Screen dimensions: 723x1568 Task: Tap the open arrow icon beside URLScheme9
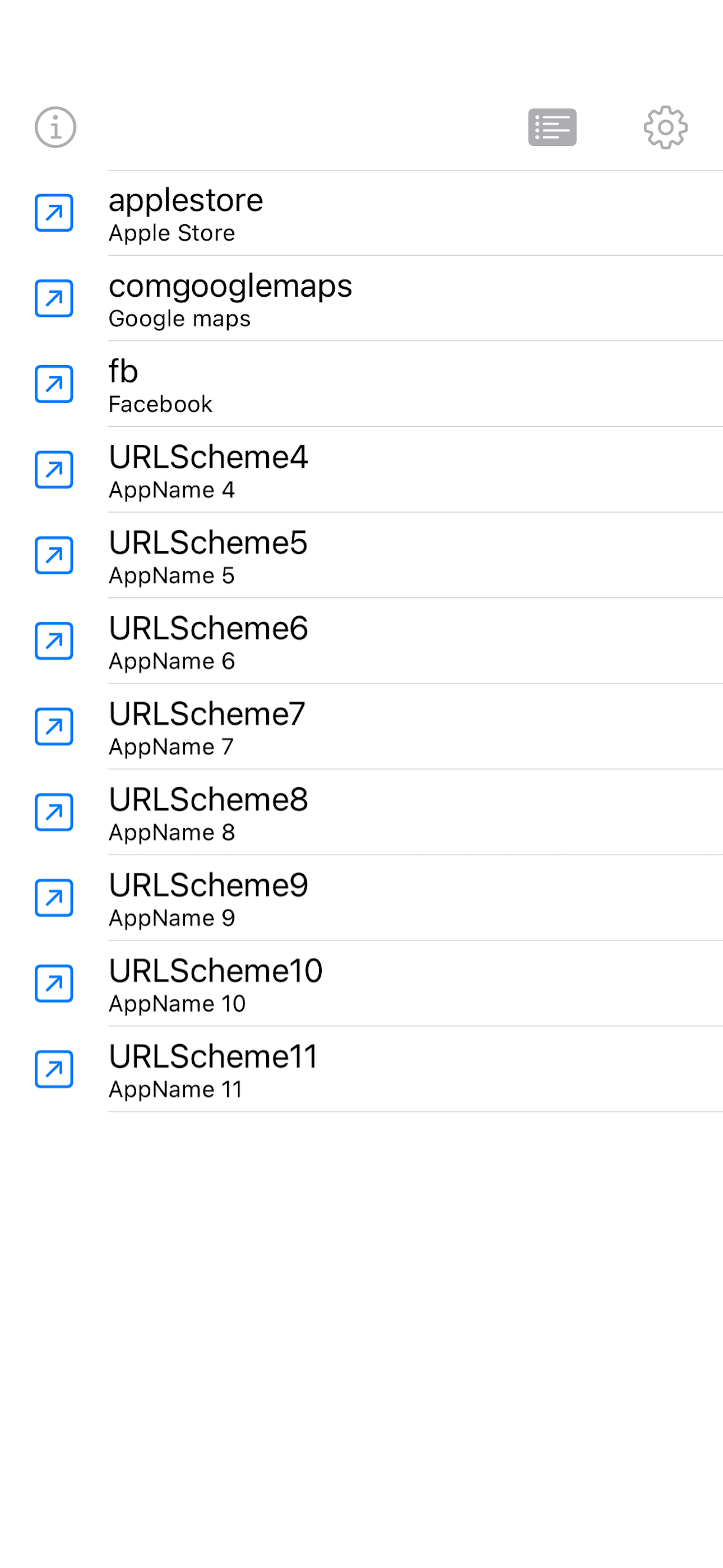[54, 898]
